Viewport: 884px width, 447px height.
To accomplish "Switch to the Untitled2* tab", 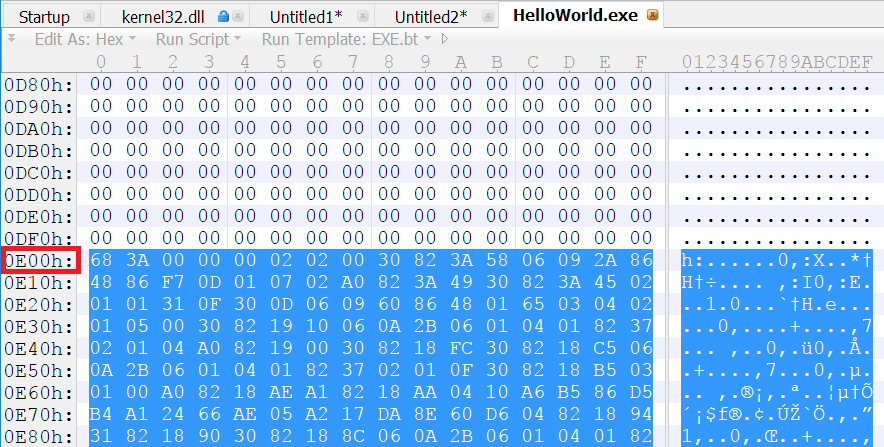I will [431, 17].
